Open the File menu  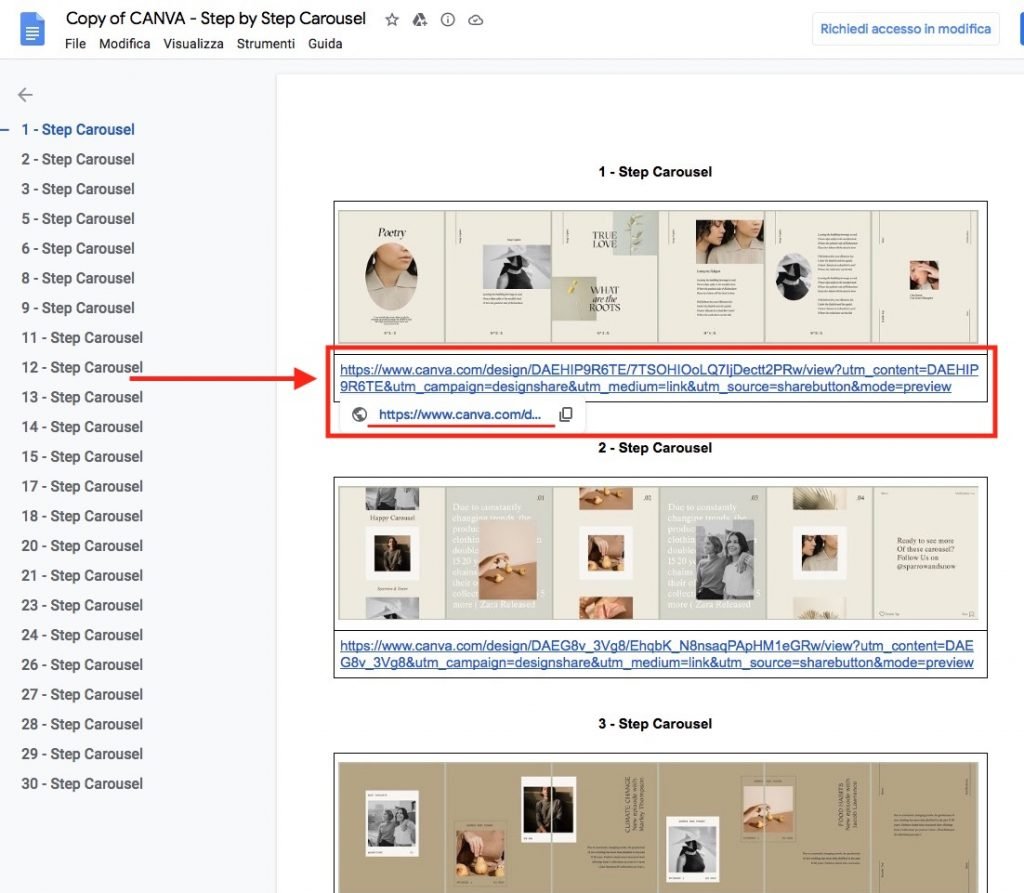point(75,44)
